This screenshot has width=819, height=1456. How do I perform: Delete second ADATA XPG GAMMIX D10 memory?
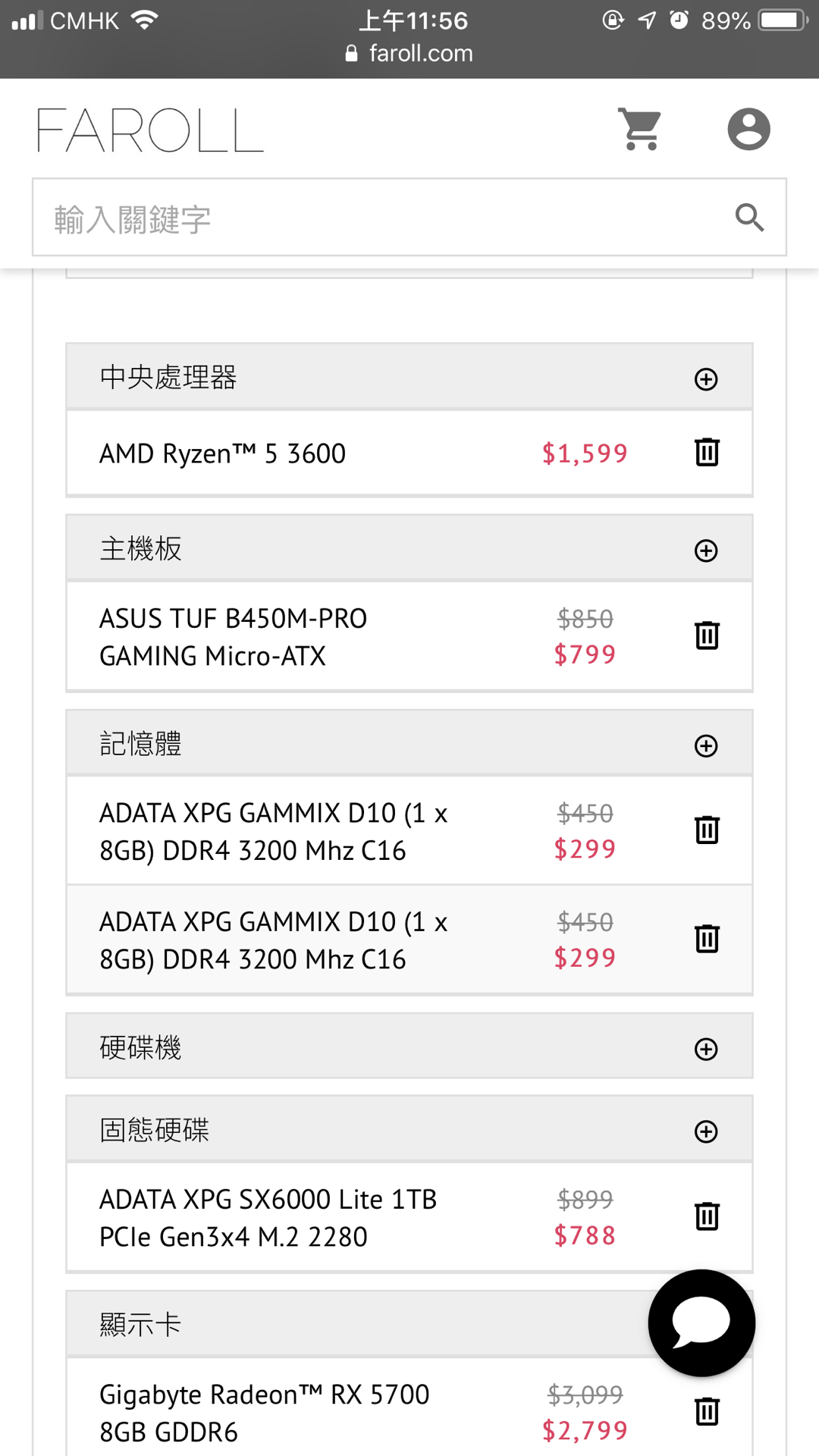pyautogui.click(x=707, y=939)
